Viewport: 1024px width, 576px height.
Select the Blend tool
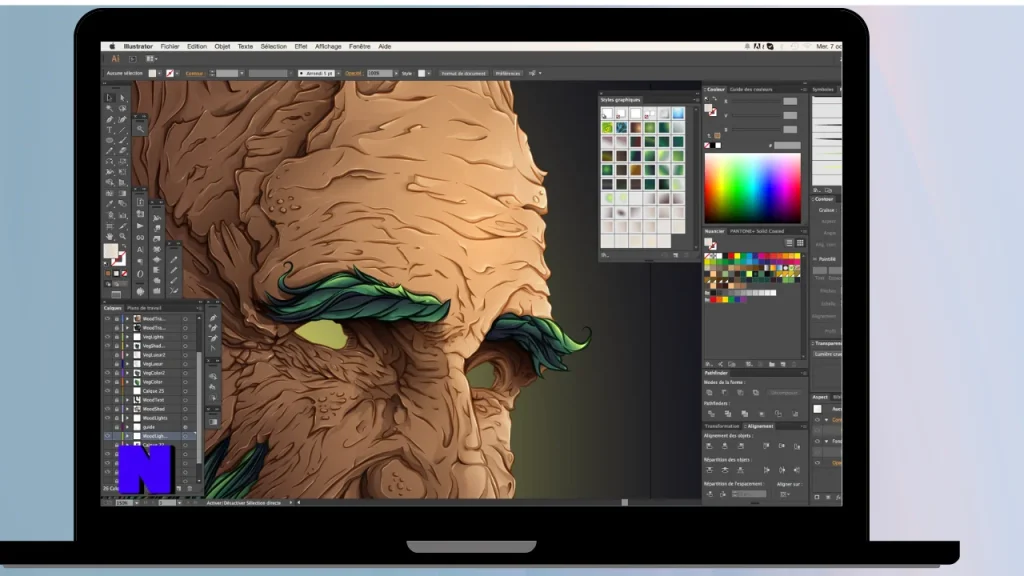[x=122, y=204]
